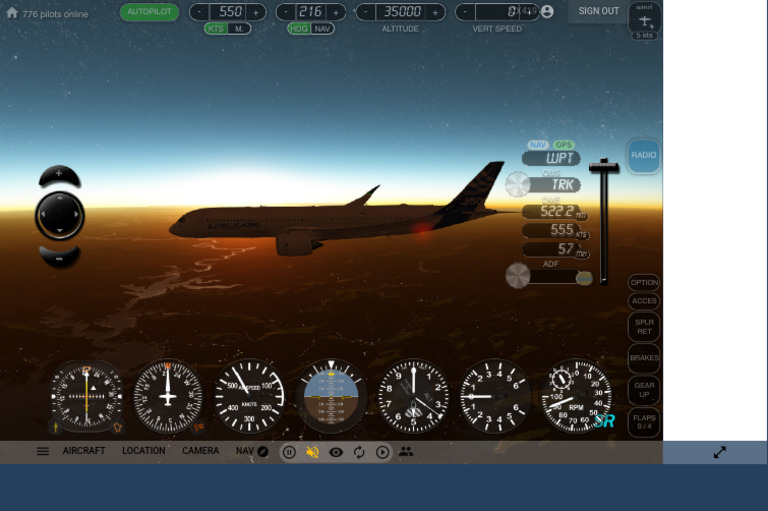768x511 pixels.
Task: Toggle the AUTOPILOT button
Action: coord(149,12)
